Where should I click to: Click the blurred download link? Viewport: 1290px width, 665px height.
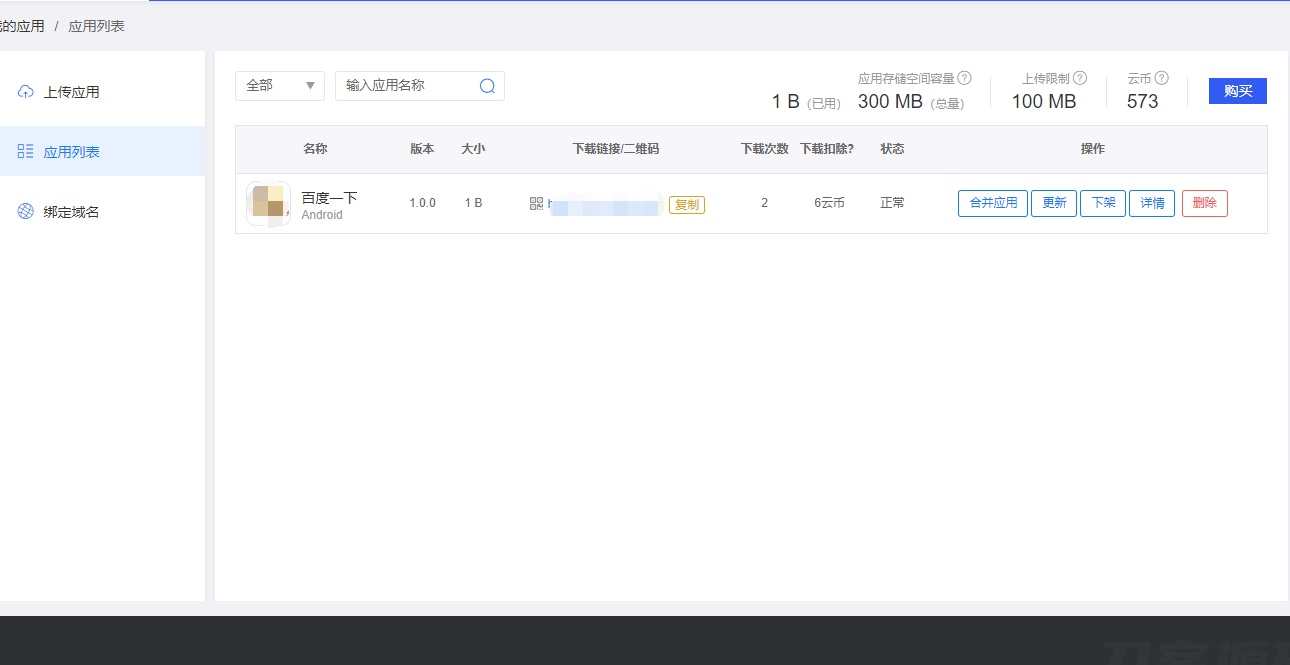tap(605, 207)
